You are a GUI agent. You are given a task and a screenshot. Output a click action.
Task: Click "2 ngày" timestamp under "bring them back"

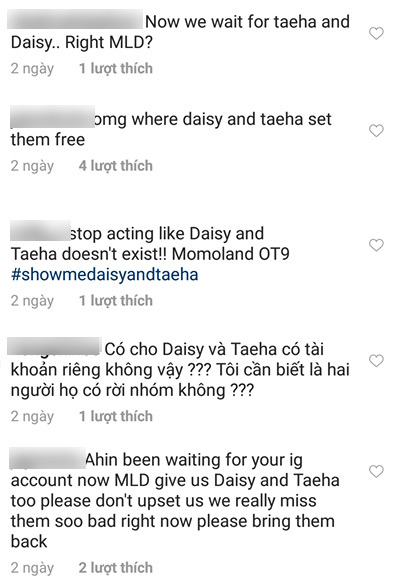[x=32, y=568]
